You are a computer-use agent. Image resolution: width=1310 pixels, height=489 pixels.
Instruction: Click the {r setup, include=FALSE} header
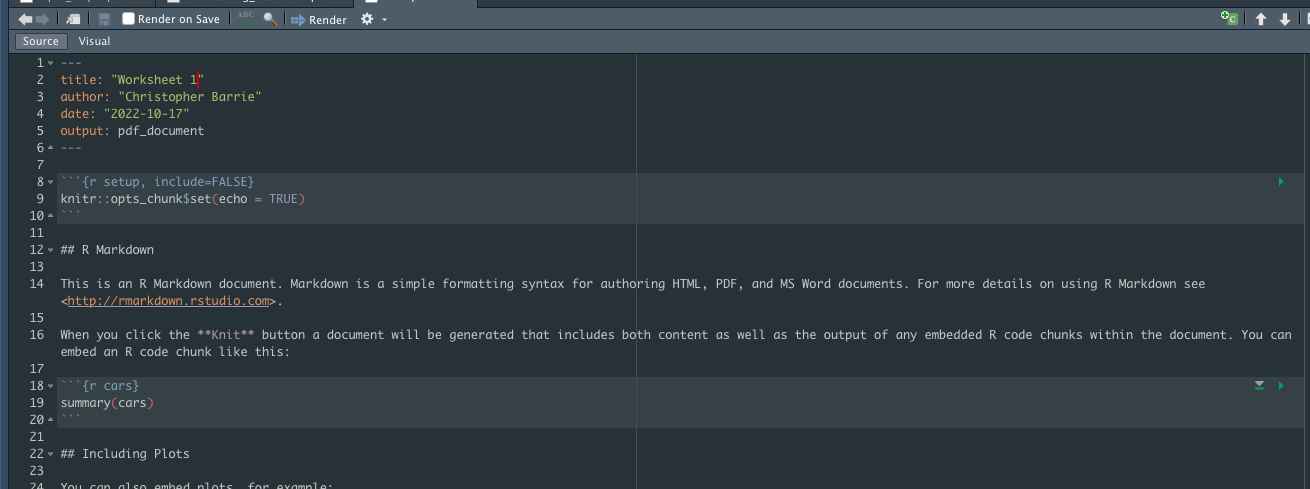click(168, 182)
